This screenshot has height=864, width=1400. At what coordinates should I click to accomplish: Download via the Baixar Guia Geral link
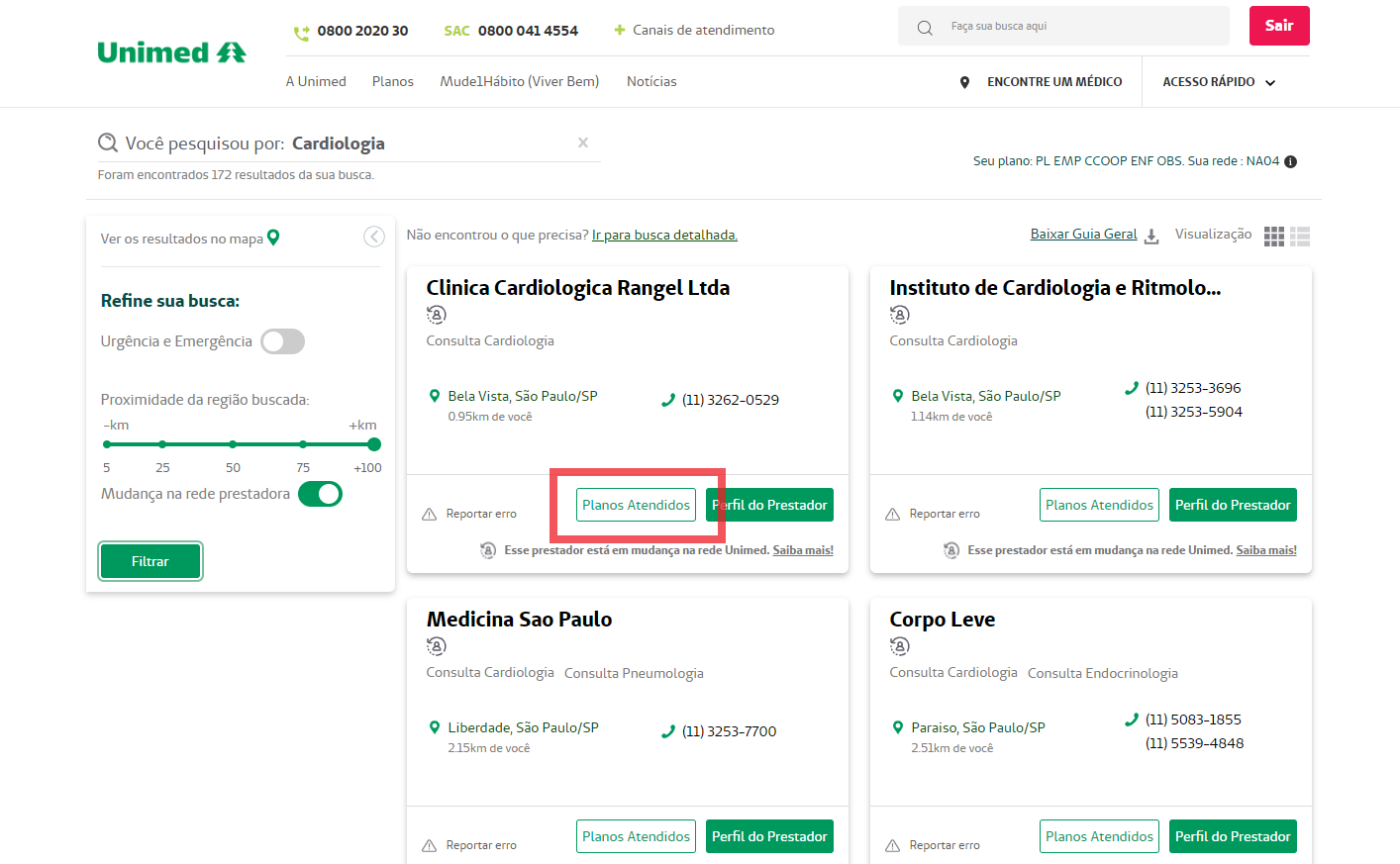click(1084, 235)
